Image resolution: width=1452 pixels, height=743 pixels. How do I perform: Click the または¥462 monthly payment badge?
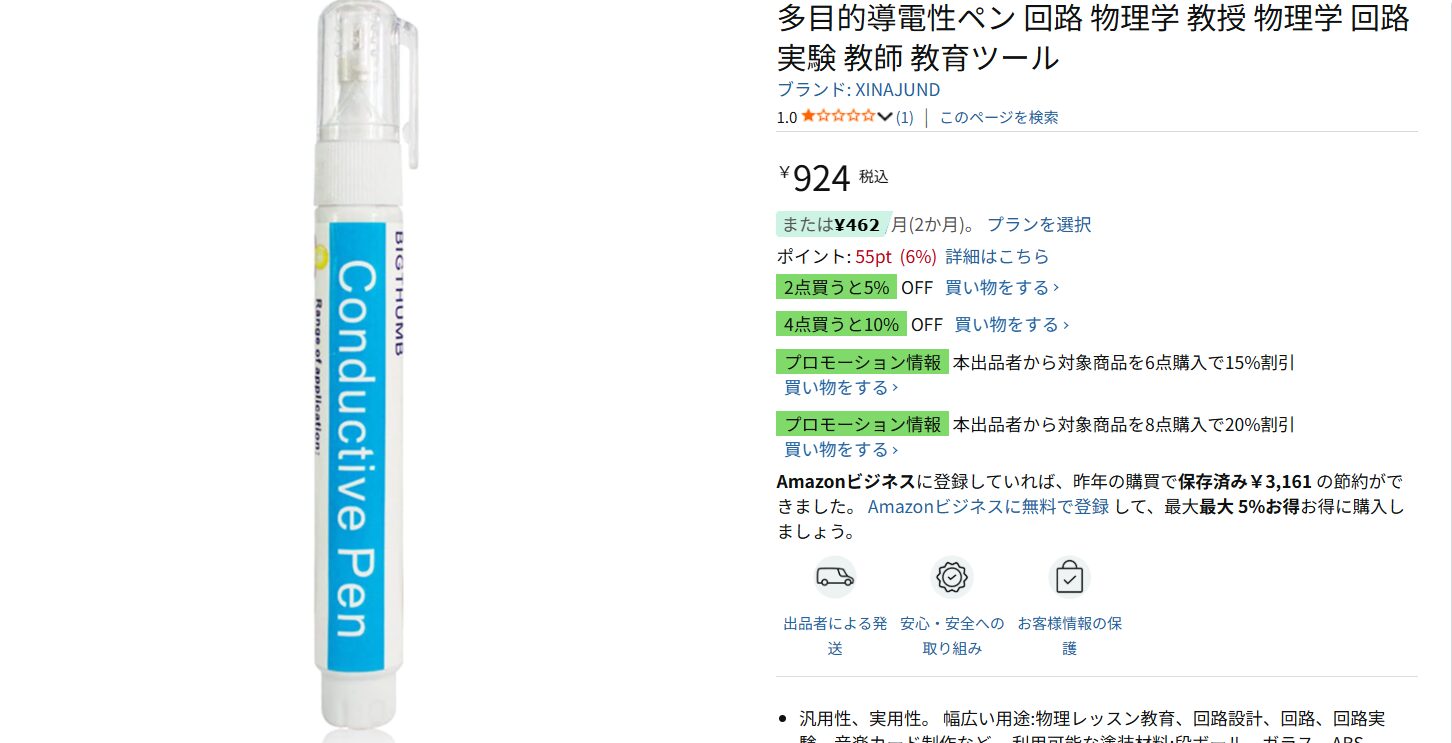(x=832, y=225)
